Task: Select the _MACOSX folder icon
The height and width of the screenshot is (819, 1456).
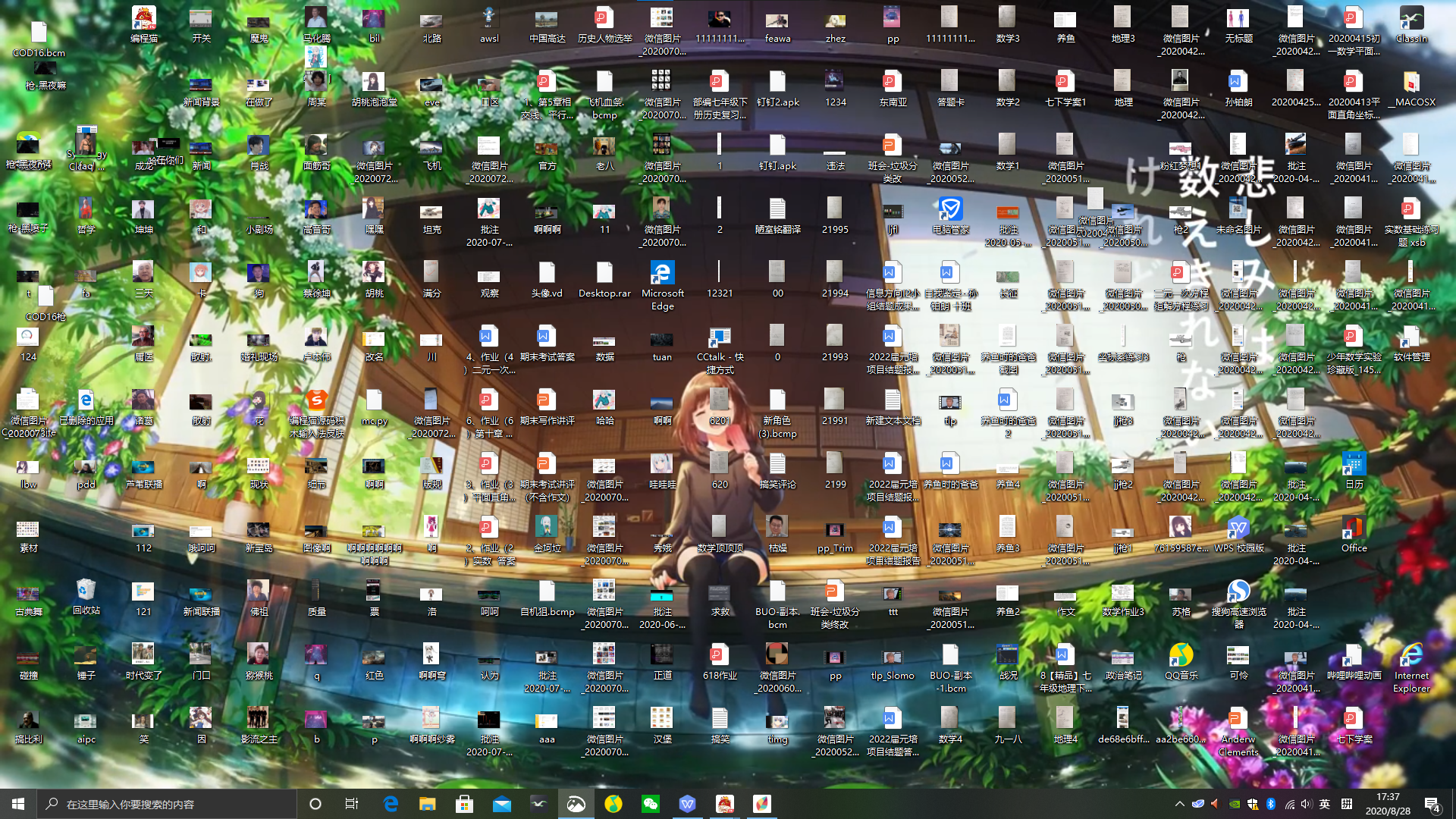Action: click(1411, 88)
